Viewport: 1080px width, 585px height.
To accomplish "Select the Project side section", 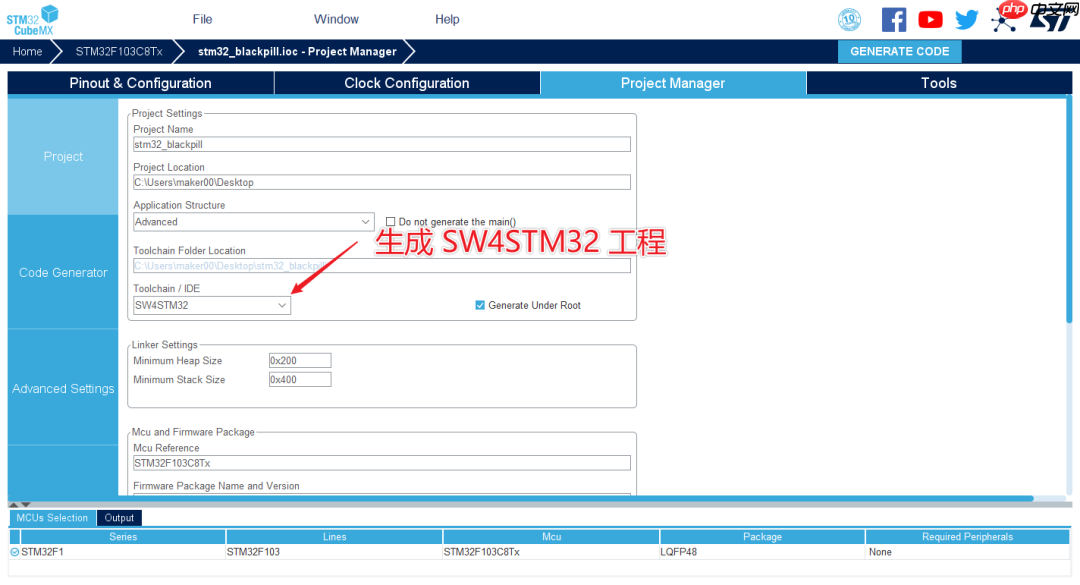I will pyautogui.click(x=63, y=156).
